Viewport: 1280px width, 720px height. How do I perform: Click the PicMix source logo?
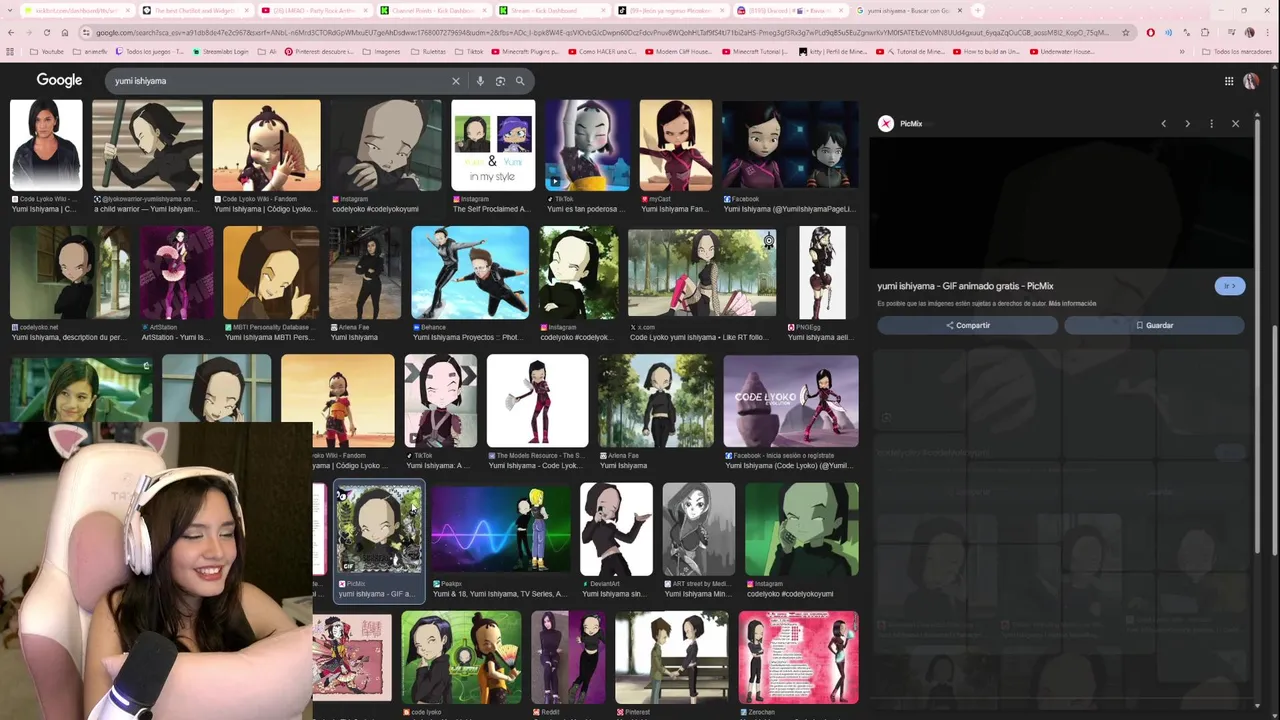886,124
